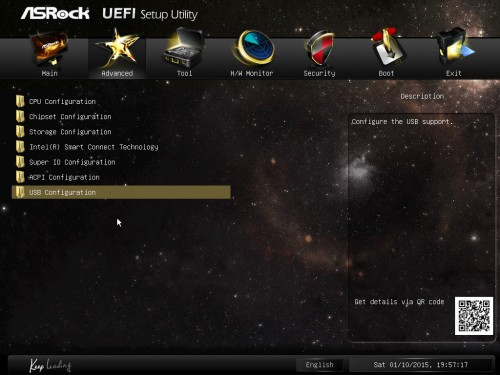Click the H/W Monitor radar icon
The width and height of the screenshot is (500, 375).
[253, 48]
